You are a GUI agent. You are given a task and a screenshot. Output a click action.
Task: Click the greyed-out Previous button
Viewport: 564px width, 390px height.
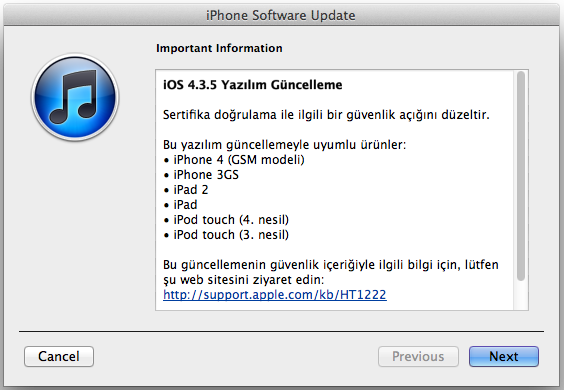point(418,356)
